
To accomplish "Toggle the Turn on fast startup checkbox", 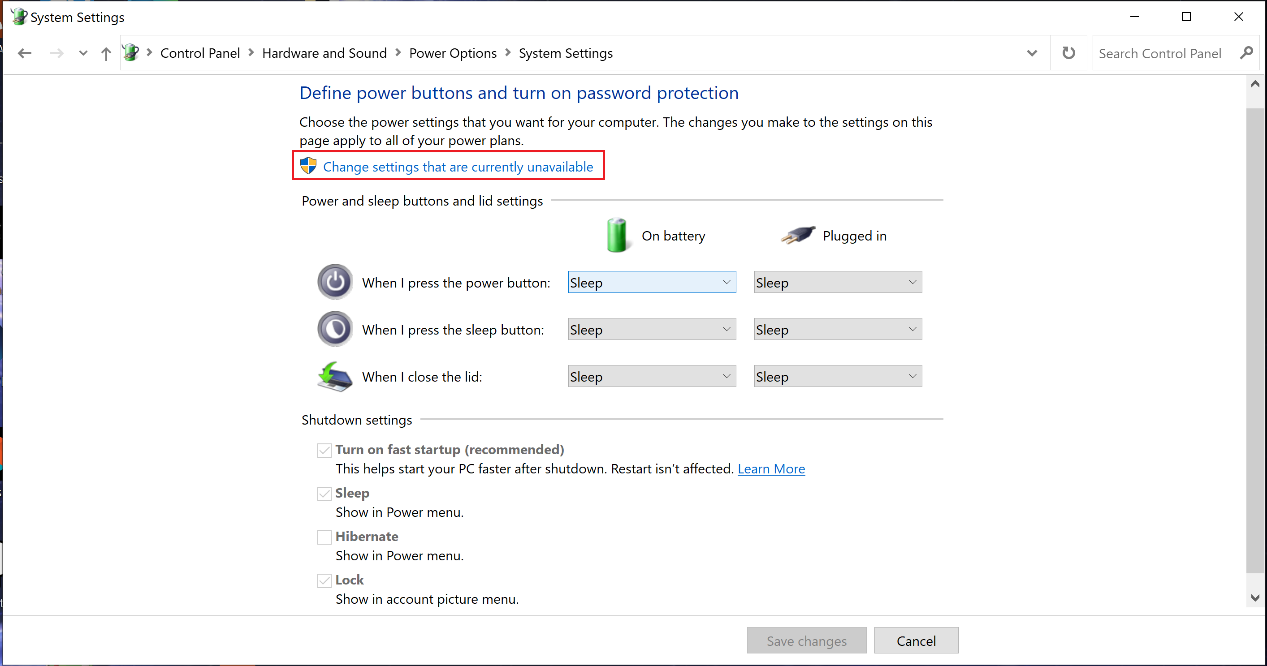I will click(x=324, y=450).
